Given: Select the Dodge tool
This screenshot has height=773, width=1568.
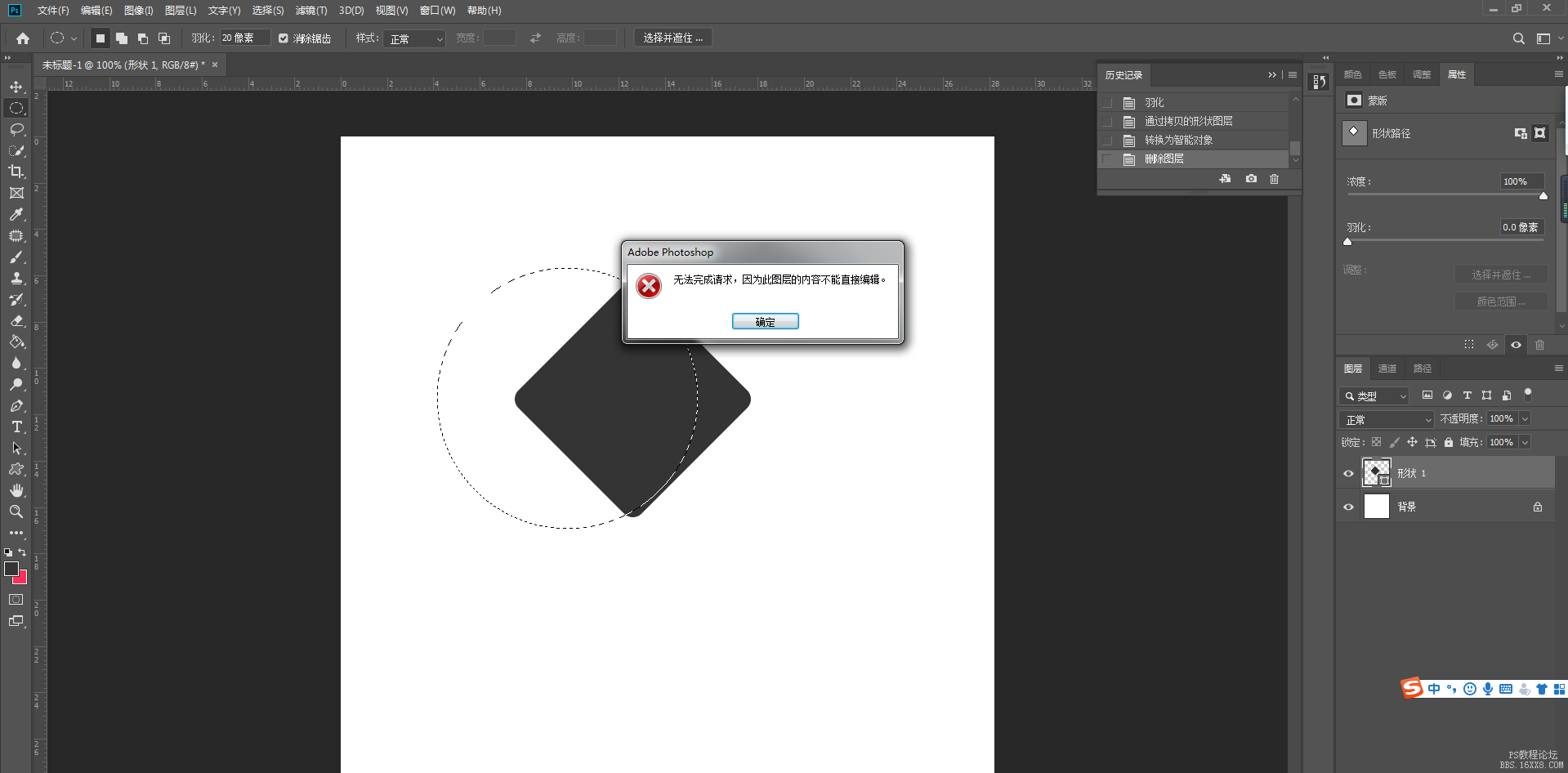Looking at the screenshot, I should pos(16,384).
